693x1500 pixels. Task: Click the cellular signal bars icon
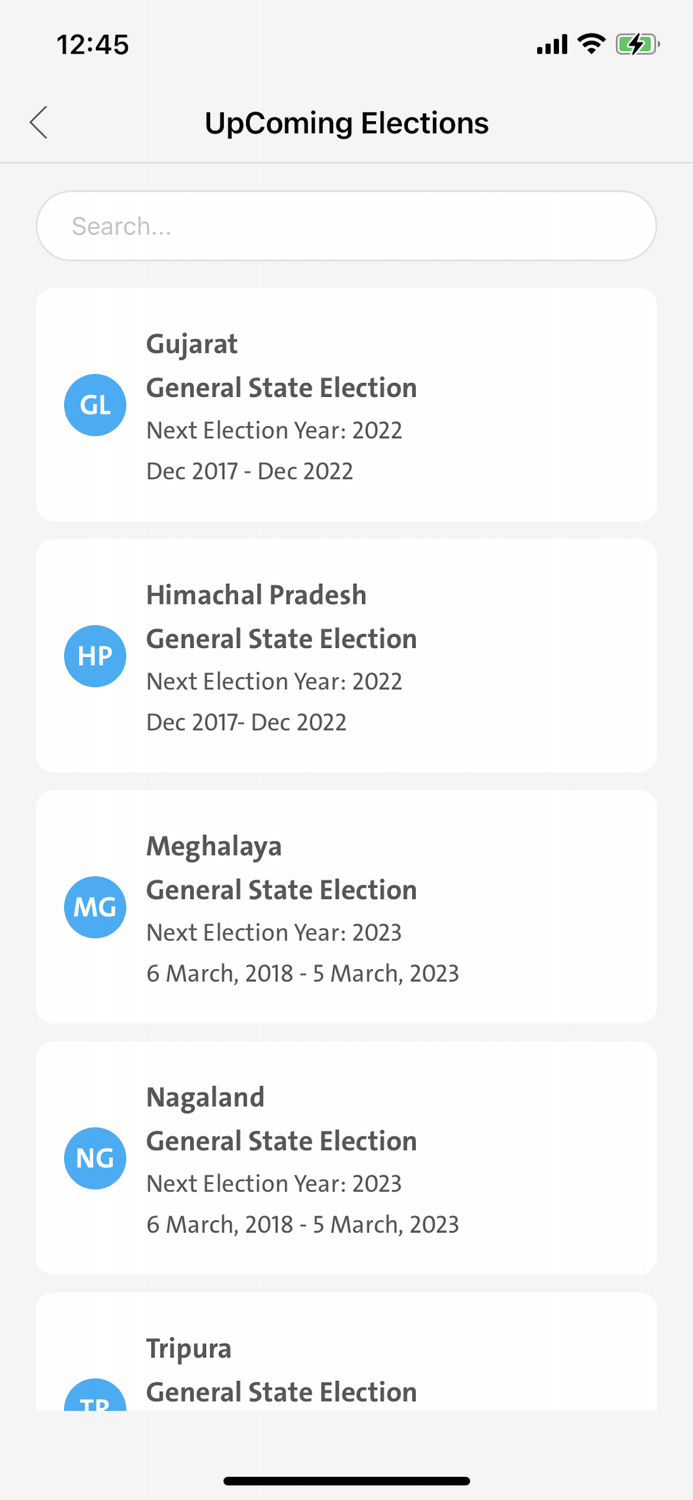(x=551, y=43)
